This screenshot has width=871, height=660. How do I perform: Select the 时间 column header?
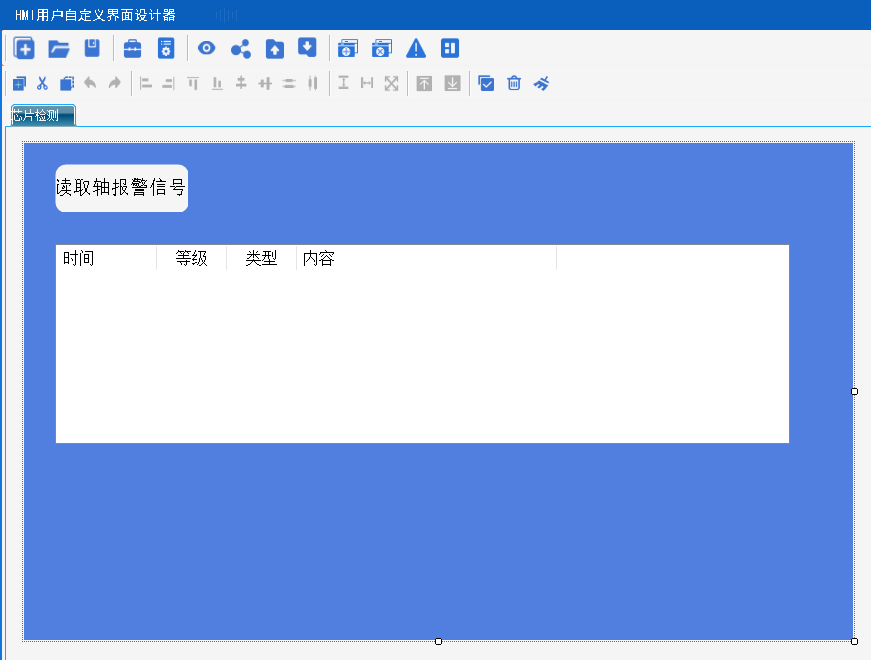[x=106, y=258]
